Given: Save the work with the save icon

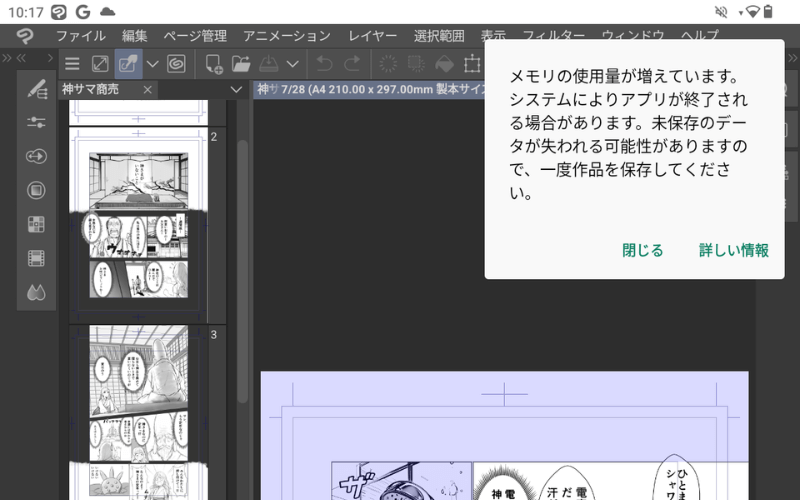Looking at the screenshot, I should pyautogui.click(x=268, y=64).
